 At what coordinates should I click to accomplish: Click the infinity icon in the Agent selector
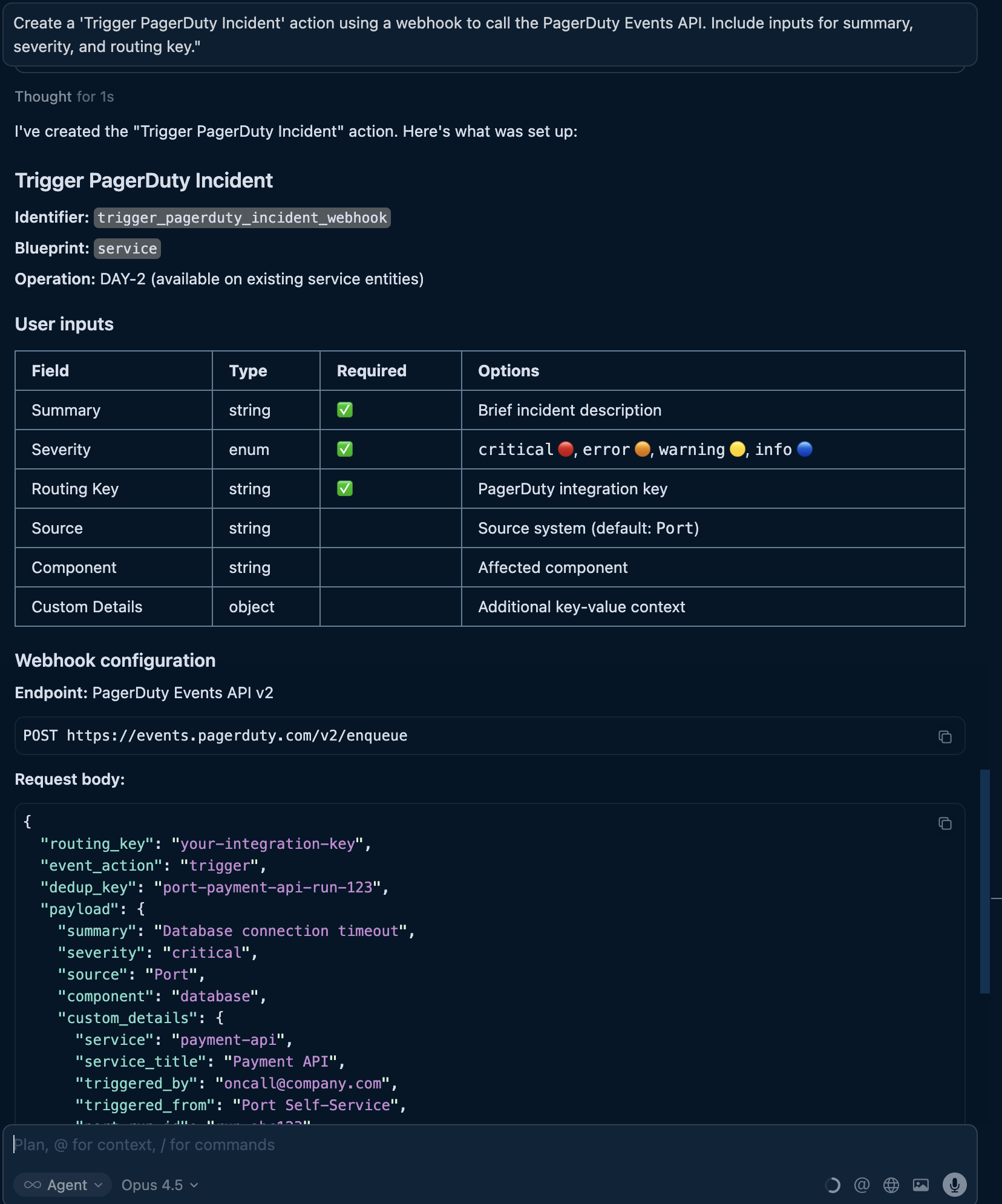[x=33, y=1185]
